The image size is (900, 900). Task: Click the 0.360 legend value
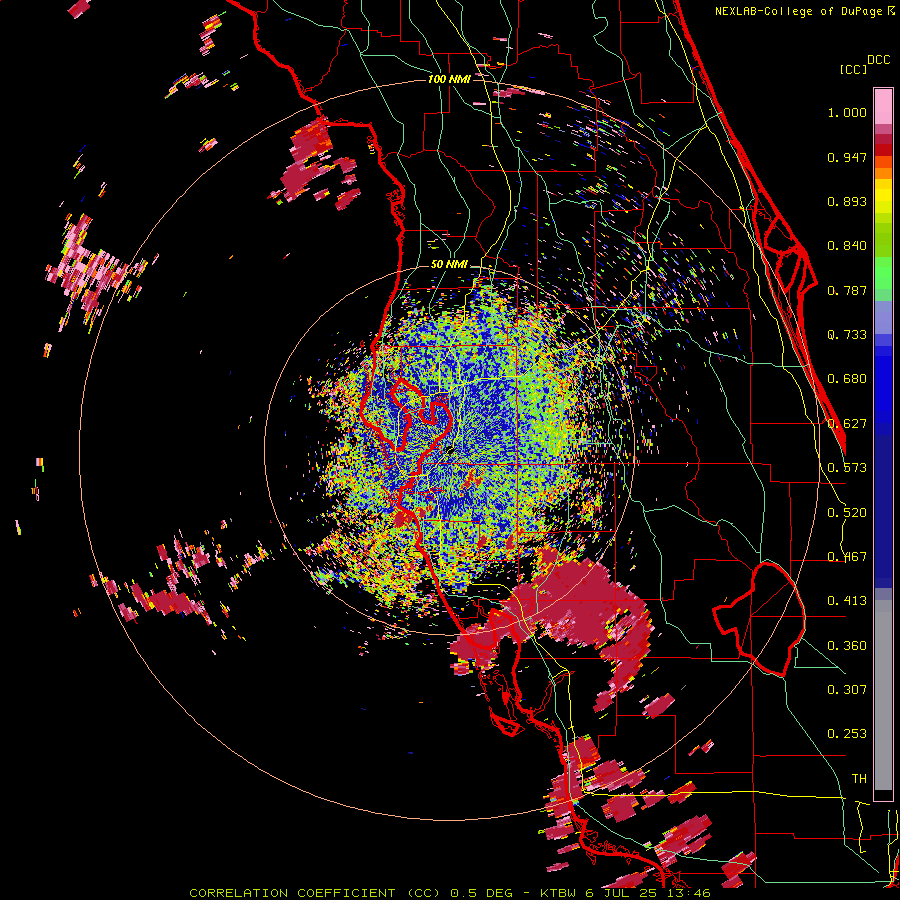click(847, 646)
